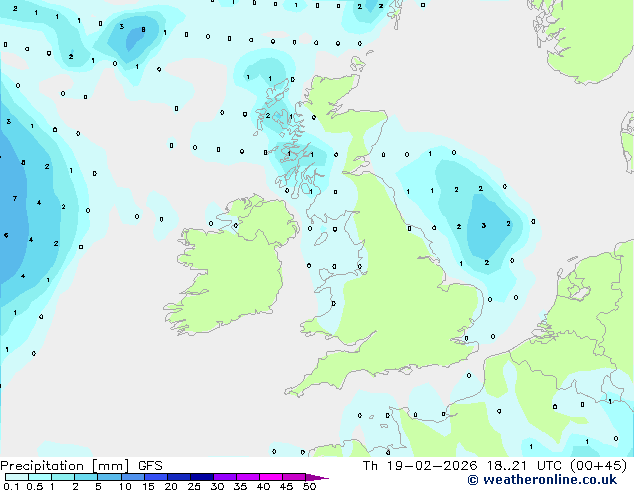Click the above-50 arrow tip of legend
The image size is (634, 490).
tap(317, 477)
